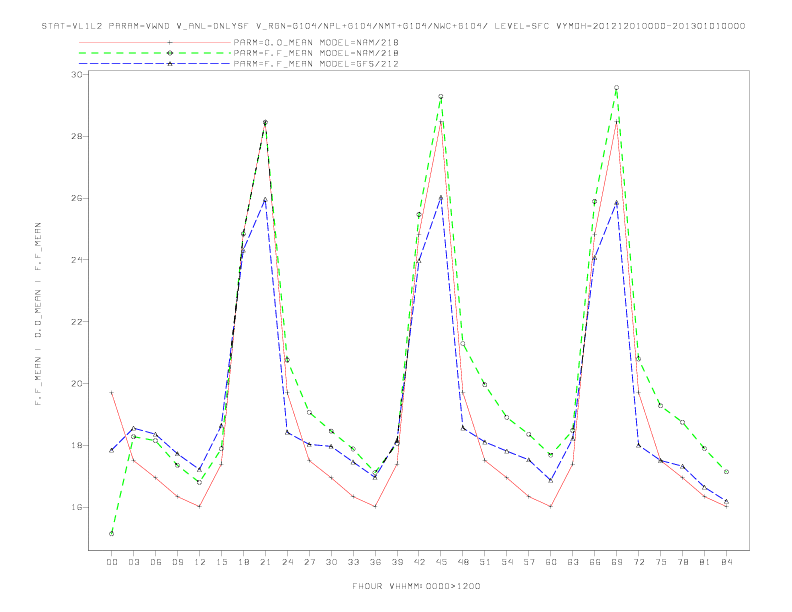Click the x-axis title FHOUR VHHMM:0000>1200
This screenshot has width=792, height=612.
pyautogui.click(x=416, y=586)
